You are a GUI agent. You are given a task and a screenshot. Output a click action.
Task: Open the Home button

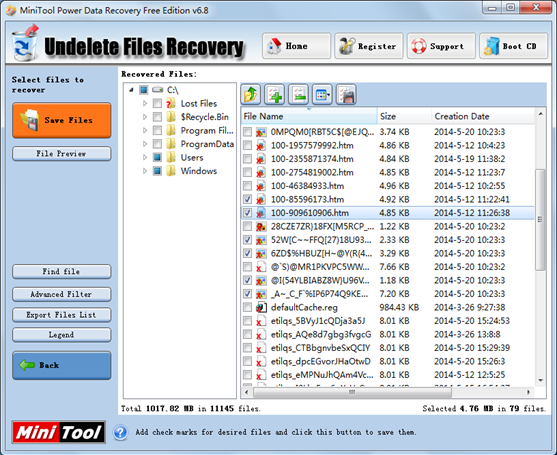point(296,46)
